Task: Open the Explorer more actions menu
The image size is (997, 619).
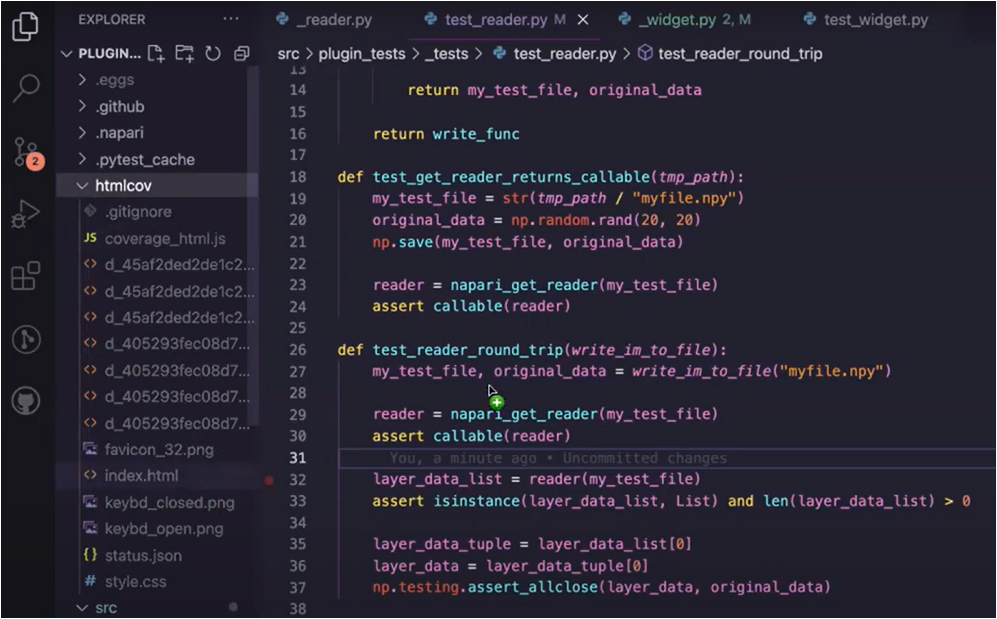Action: (x=231, y=18)
